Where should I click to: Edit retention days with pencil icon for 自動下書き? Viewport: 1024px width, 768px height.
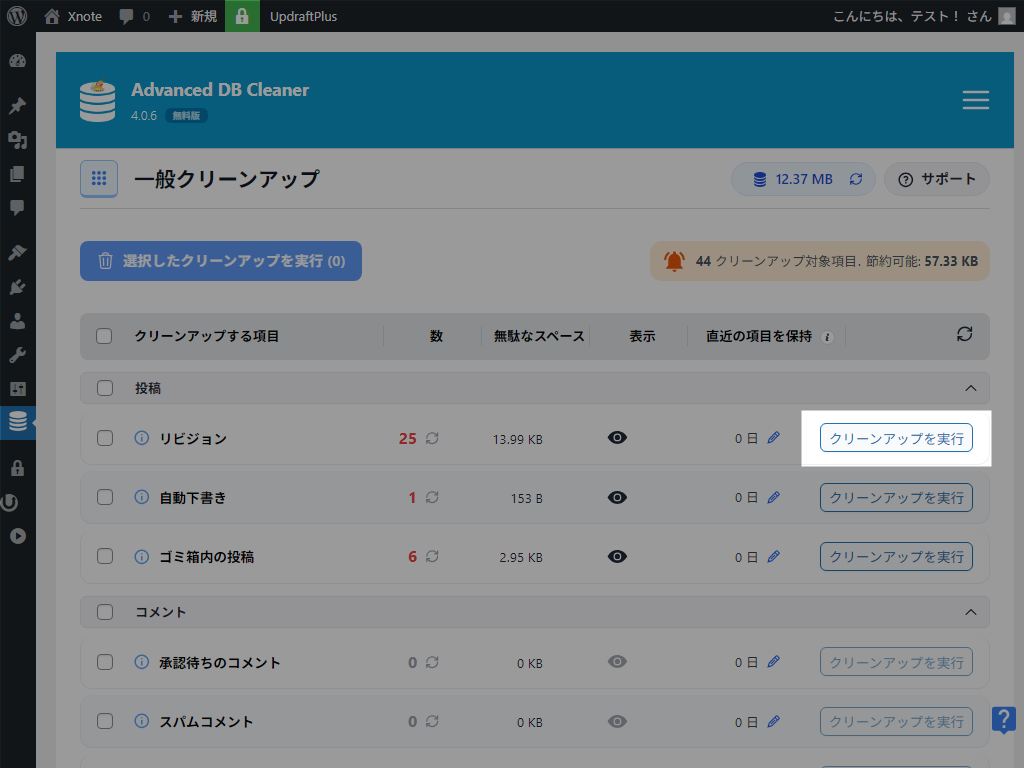pyautogui.click(x=774, y=497)
